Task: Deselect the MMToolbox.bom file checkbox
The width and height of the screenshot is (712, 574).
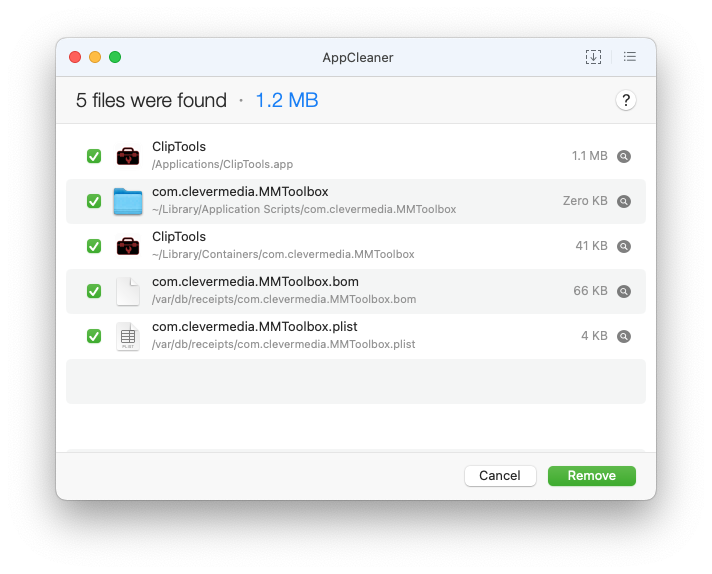Action: [x=94, y=291]
